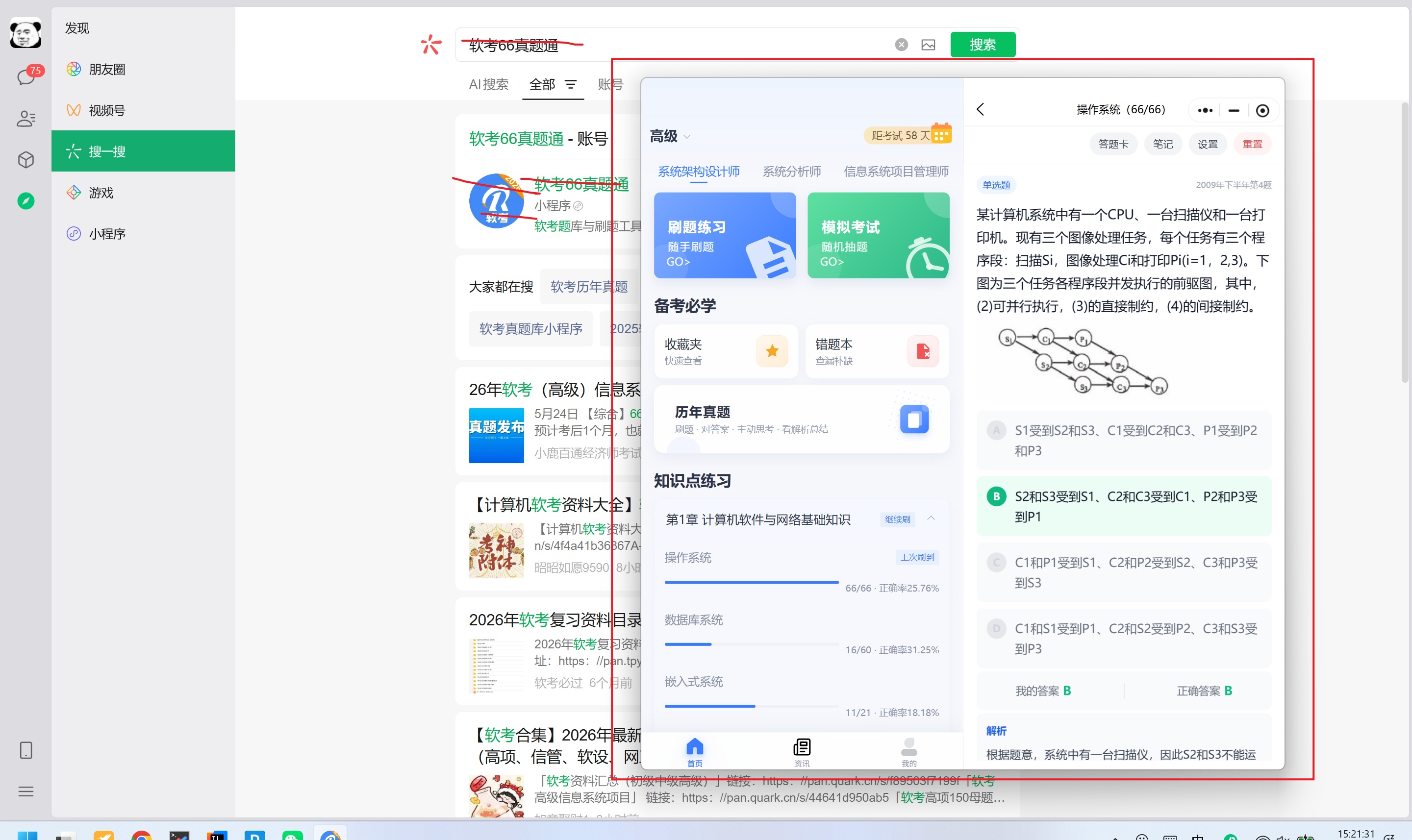This screenshot has width=1412, height=840.
Task: Open 视频号 Channels entry
Action: [143, 110]
